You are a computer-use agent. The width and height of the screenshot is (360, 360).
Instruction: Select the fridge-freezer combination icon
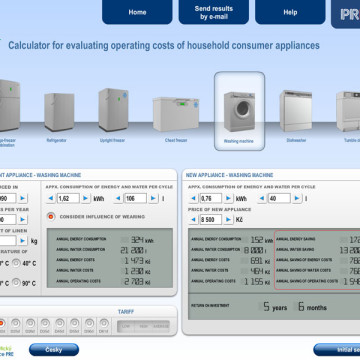10,105
